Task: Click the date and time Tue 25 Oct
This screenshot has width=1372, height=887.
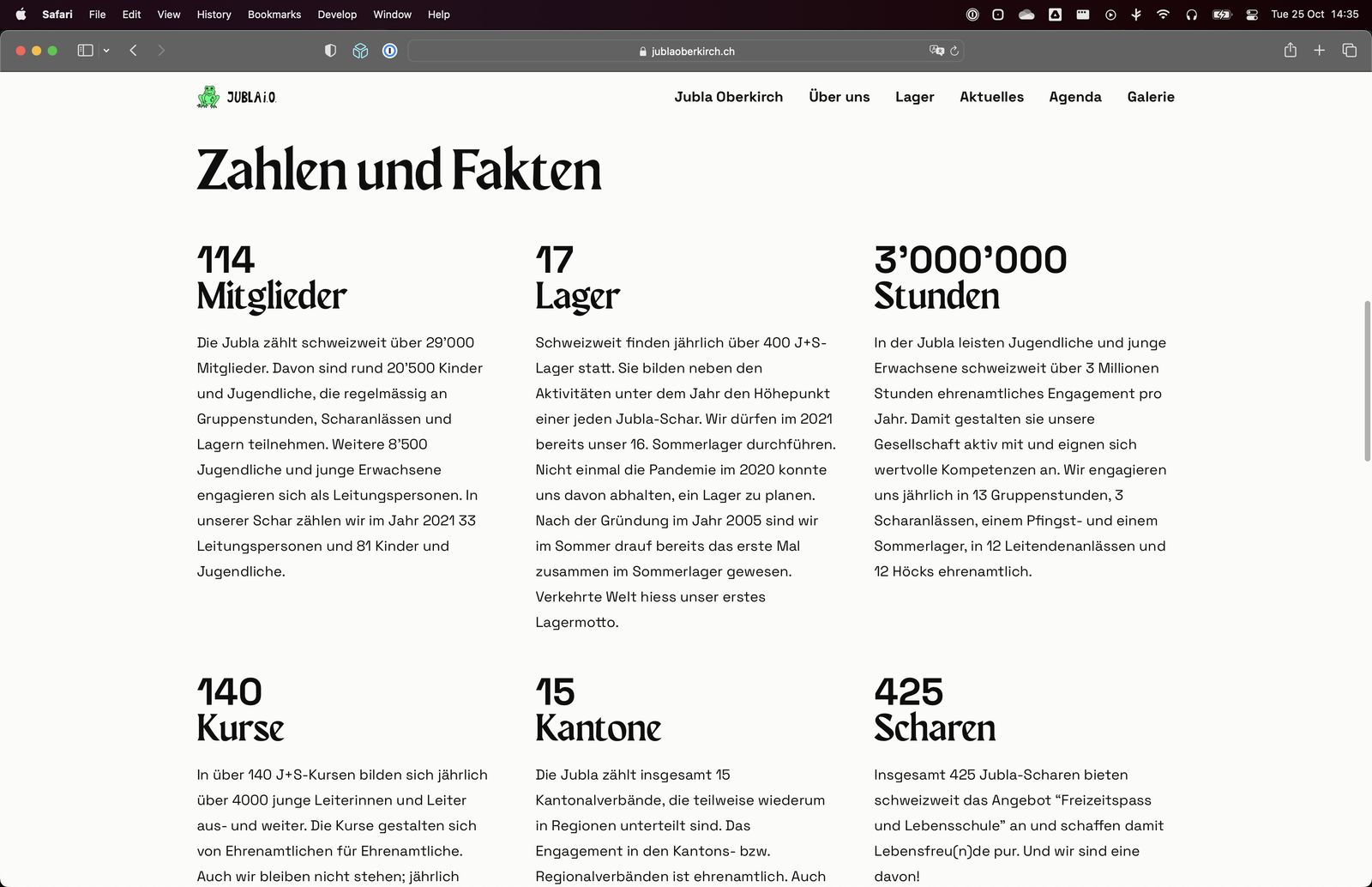Action: pyautogui.click(x=1315, y=14)
